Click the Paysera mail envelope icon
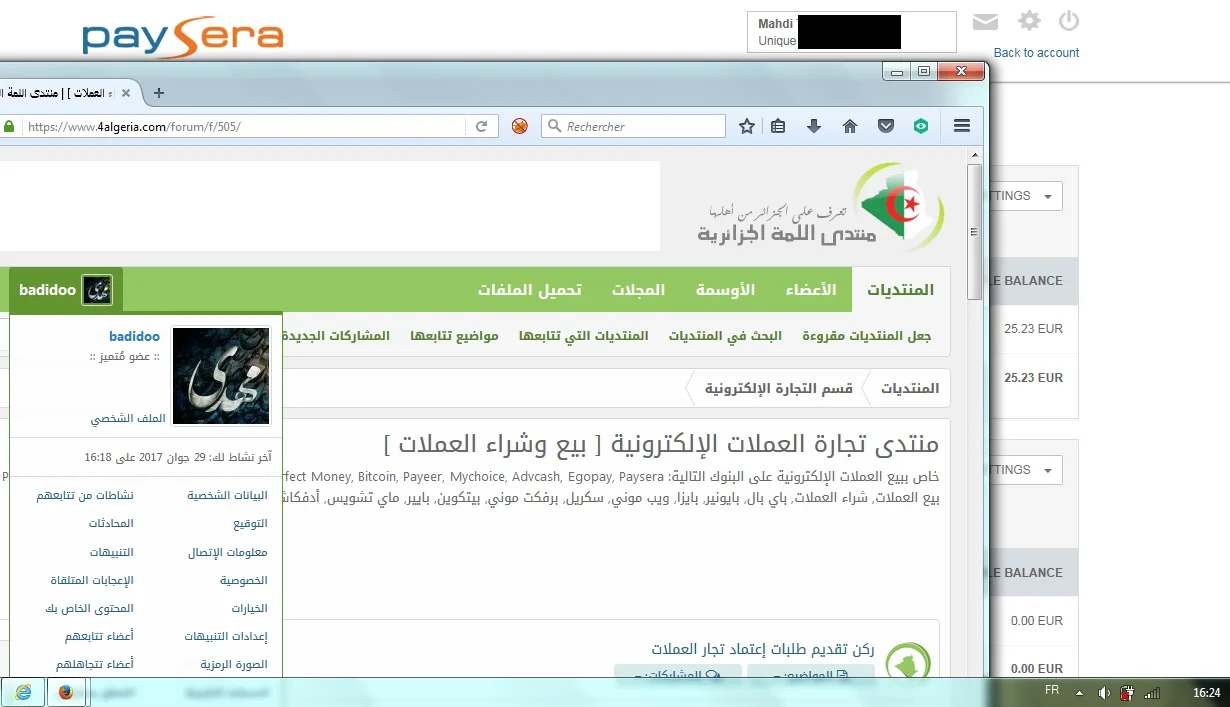The width and height of the screenshot is (1230, 707). (x=985, y=21)
